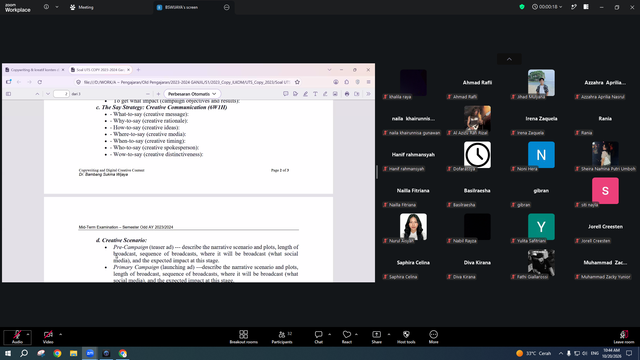Open new browser tab with plus
The image size is (640, 360).
[138, 70]
